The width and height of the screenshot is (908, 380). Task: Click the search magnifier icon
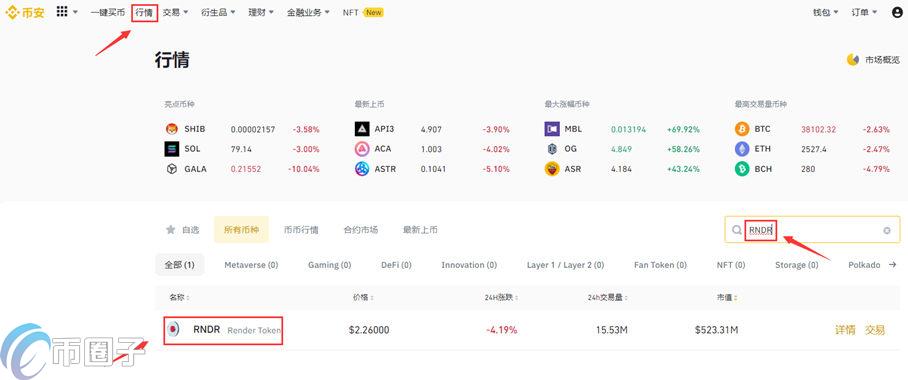737,230
